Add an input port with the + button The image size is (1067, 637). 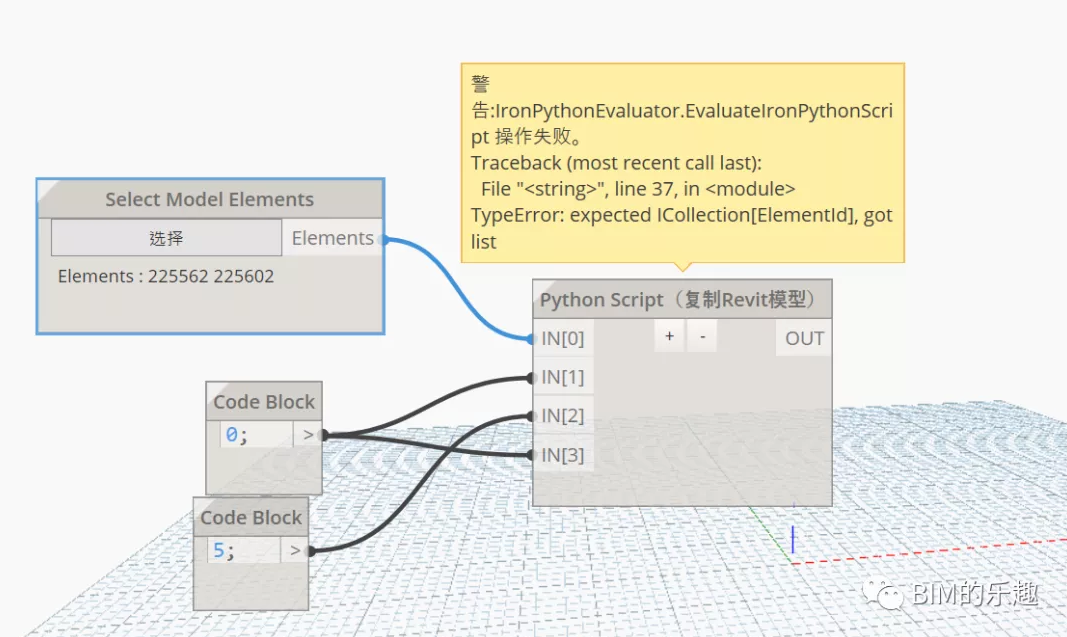click(x=670, y=336)
